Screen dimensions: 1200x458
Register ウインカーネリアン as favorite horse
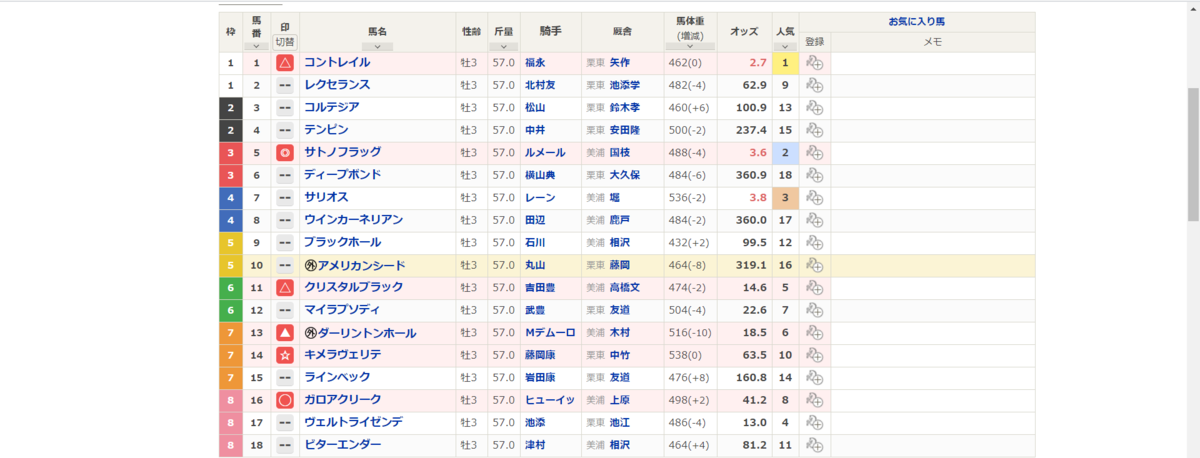[814, 221]
